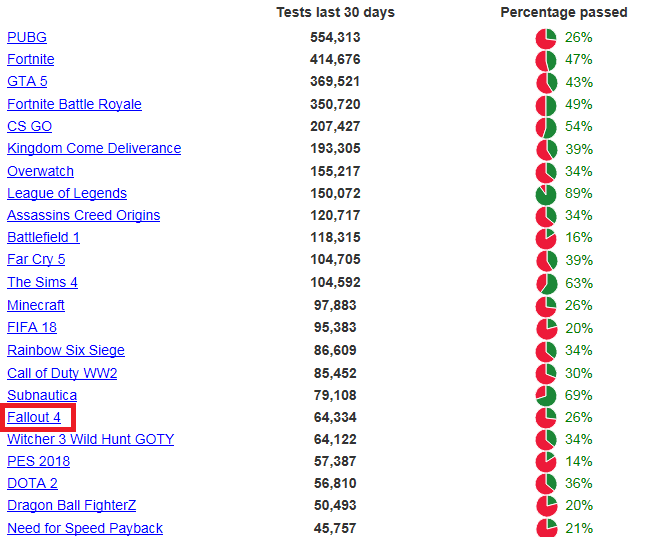
Task: Select the DOTA 2 link
Action: coord(33,483)
